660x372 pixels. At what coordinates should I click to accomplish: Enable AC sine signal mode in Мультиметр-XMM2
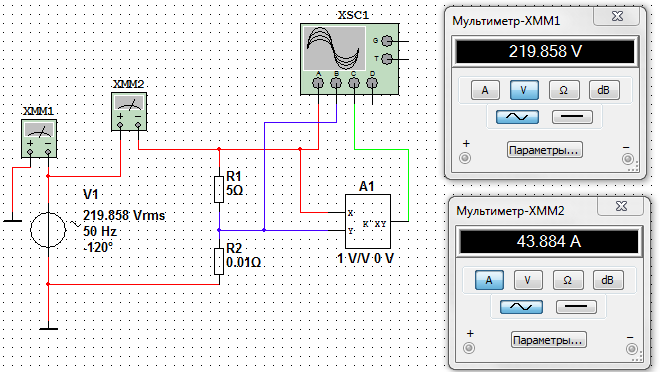tap(521, 307)
